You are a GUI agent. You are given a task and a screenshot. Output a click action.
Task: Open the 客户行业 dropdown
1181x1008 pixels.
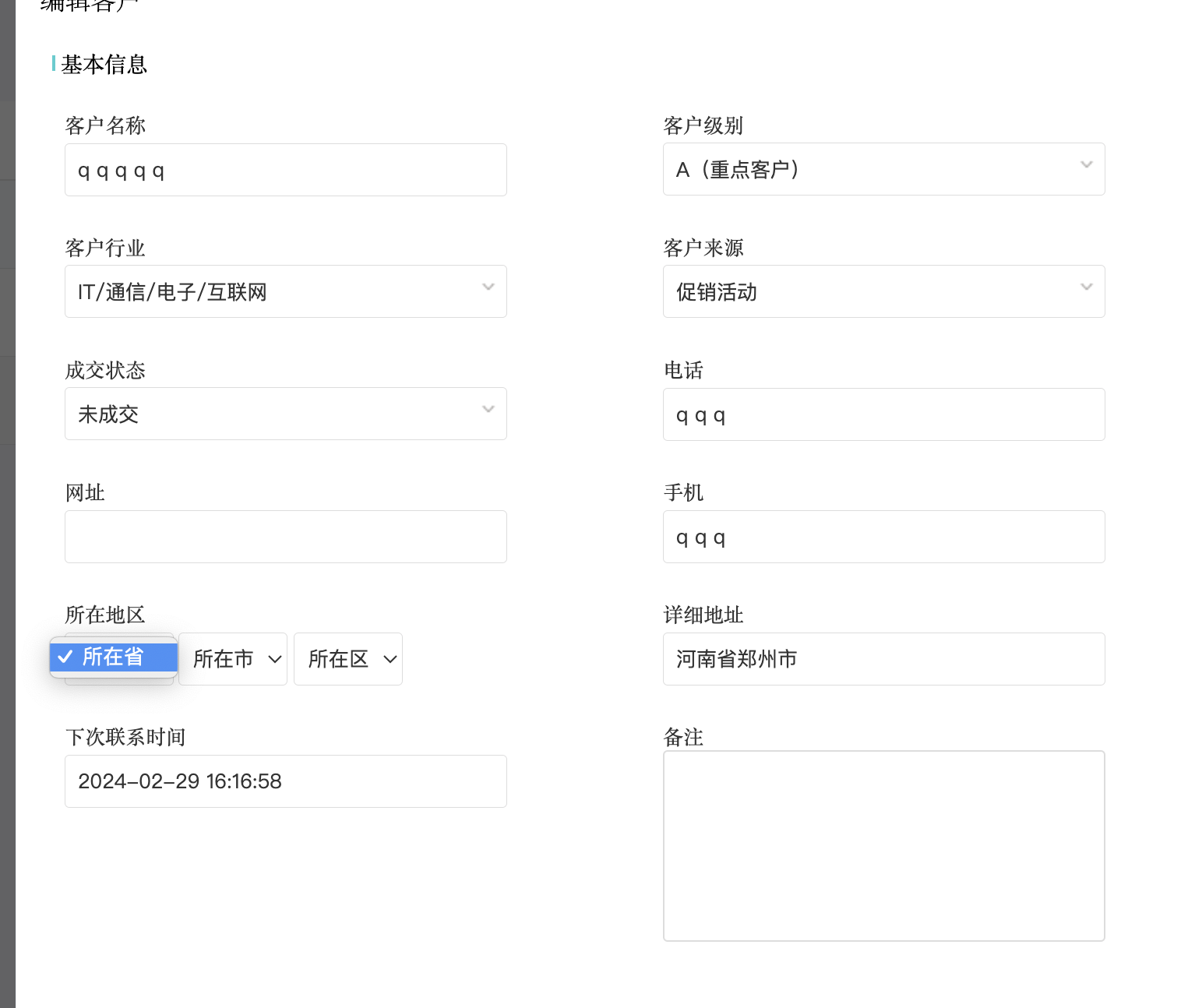tap(286, 291)
